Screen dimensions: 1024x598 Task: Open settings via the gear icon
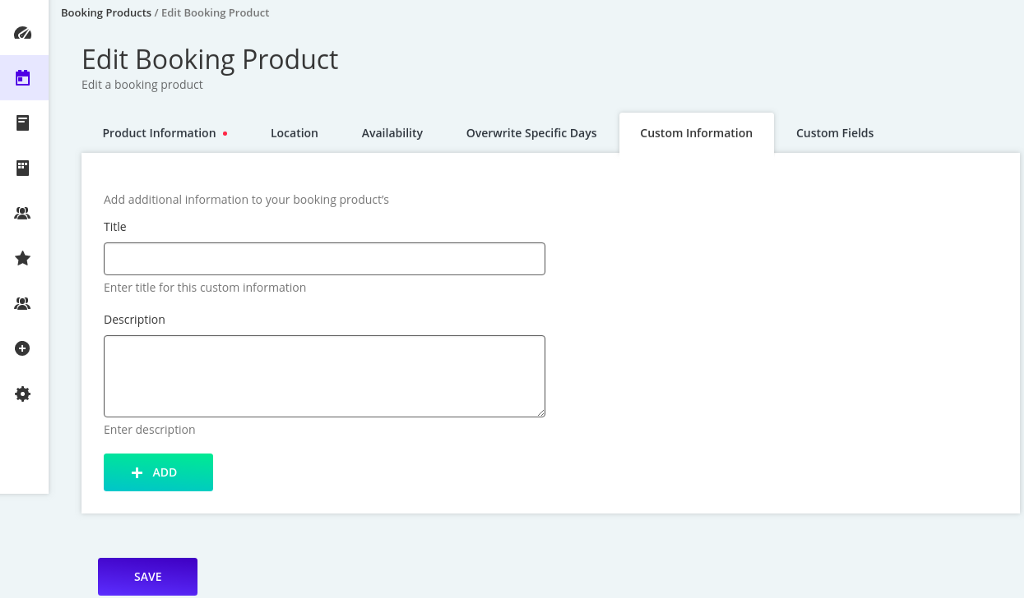pyautogui.click(x=22, y=394)
